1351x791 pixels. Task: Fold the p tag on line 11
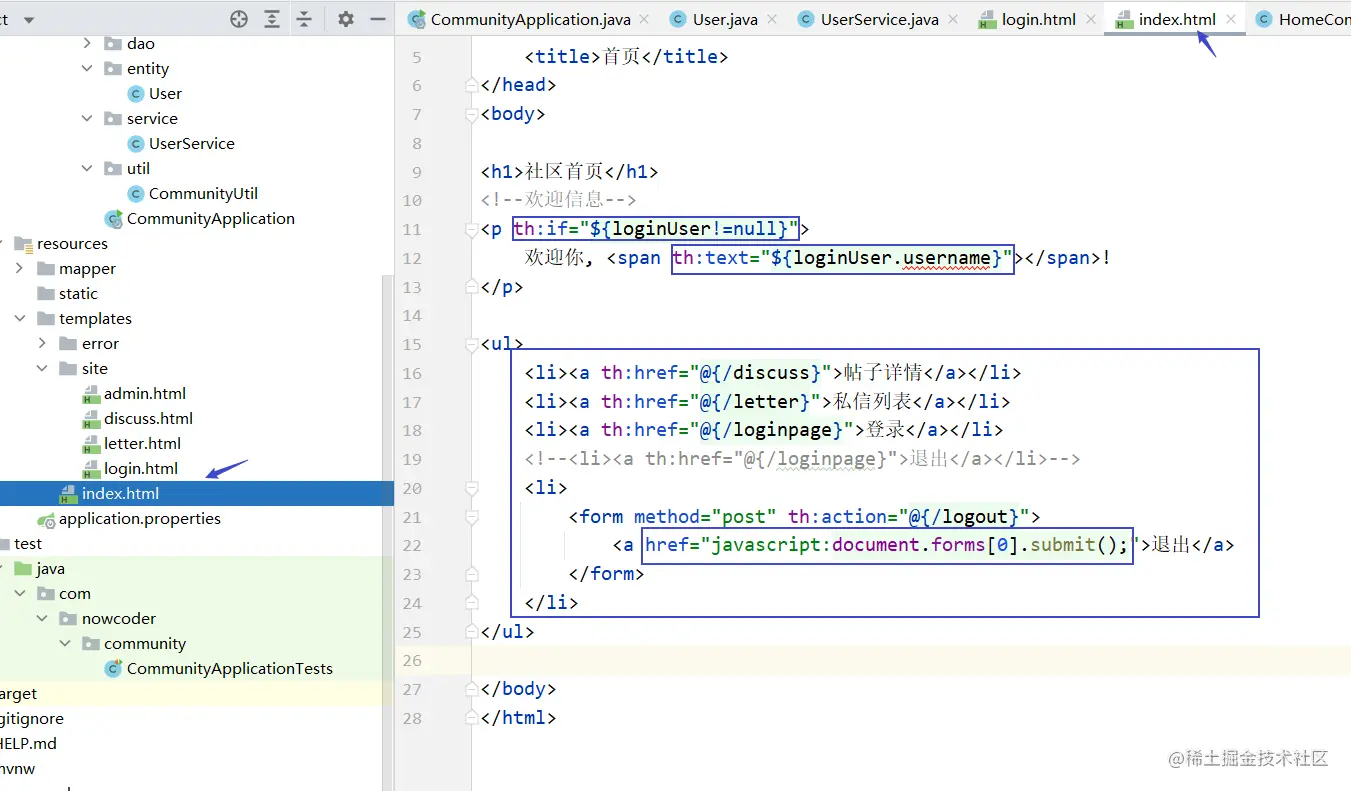point(471,229)
